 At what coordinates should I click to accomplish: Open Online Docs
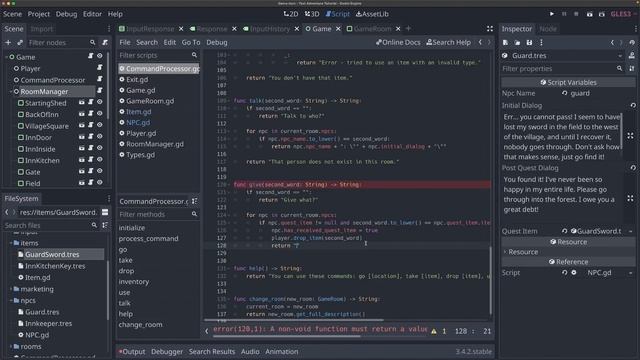[x=398, y=42]
